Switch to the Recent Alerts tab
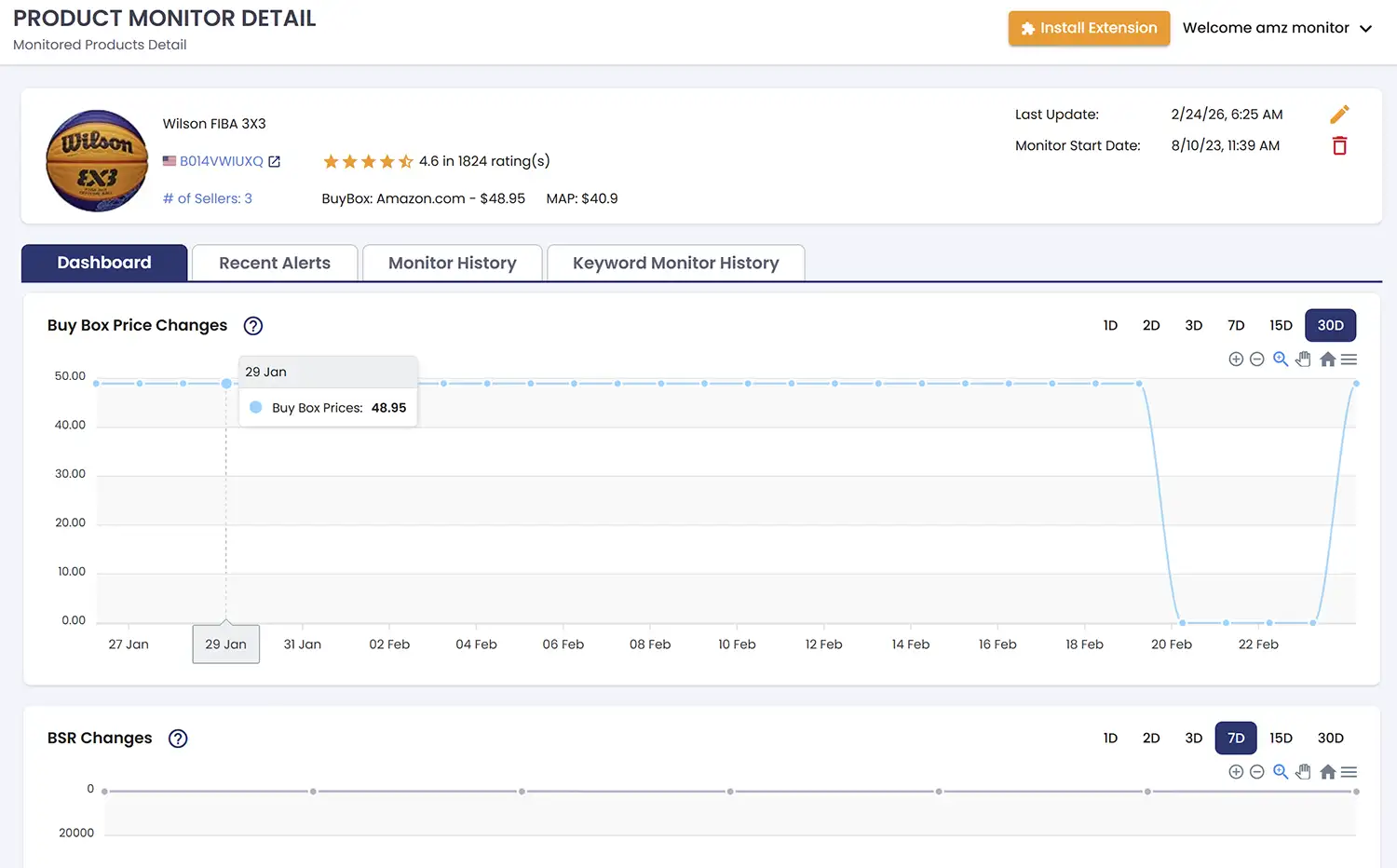 (x=275, y=264)
